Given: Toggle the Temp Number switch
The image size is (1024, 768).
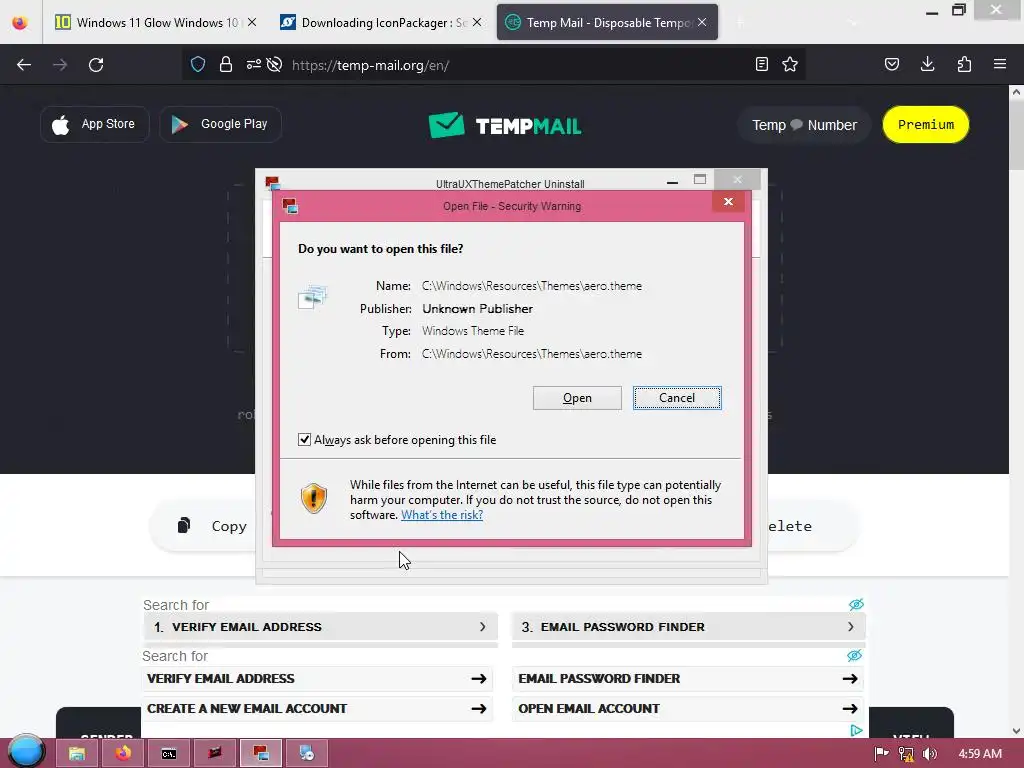Looking at the screenshot, I should pyautogui.click(x=804, y=125).
